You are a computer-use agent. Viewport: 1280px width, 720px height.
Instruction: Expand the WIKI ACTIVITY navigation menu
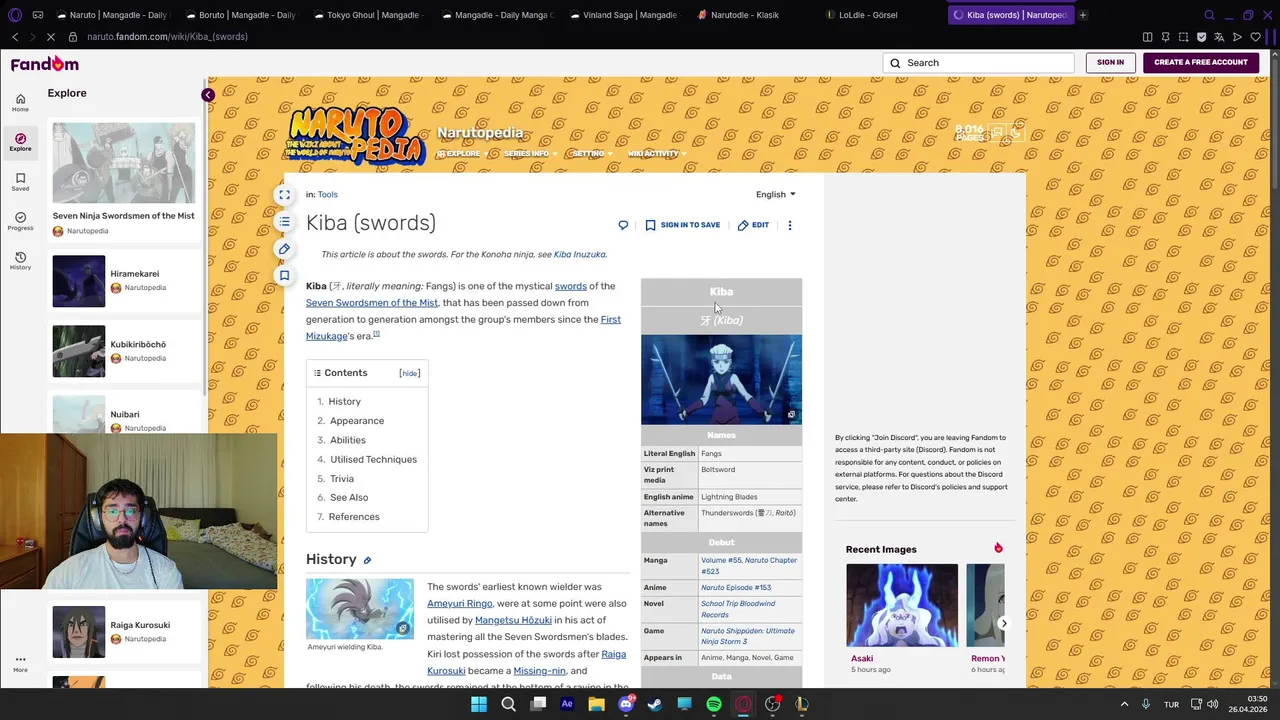(x=657, y=154)
